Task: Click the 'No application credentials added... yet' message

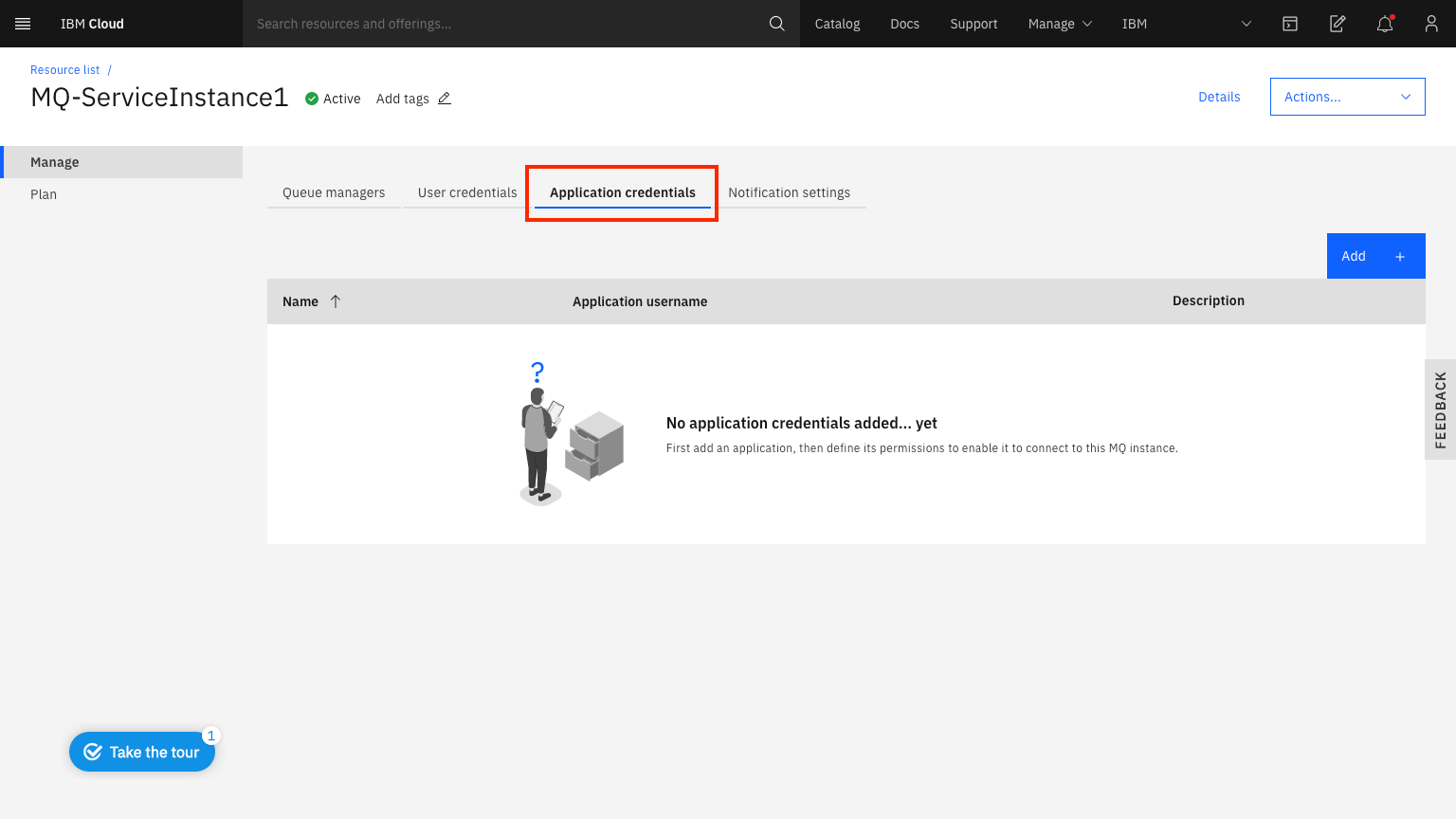Action: 801,423
